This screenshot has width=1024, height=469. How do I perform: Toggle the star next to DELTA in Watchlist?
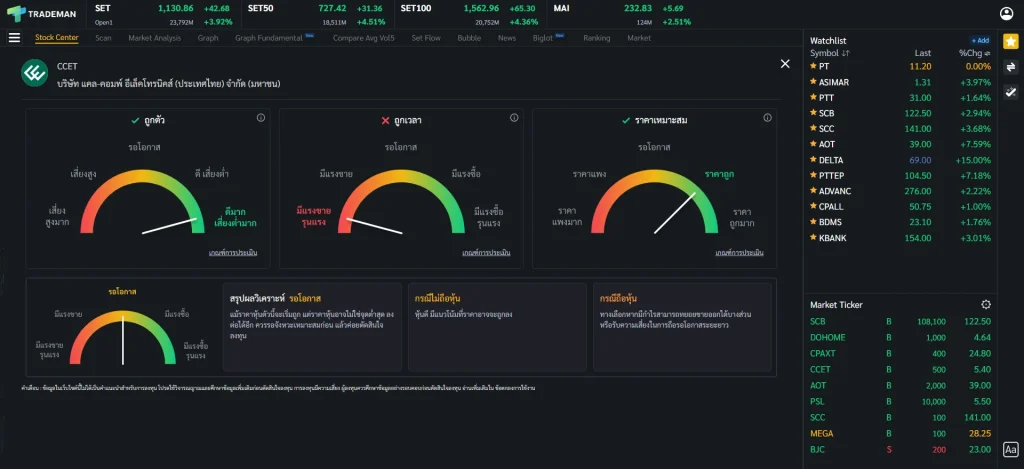click(x=813, y=160)
